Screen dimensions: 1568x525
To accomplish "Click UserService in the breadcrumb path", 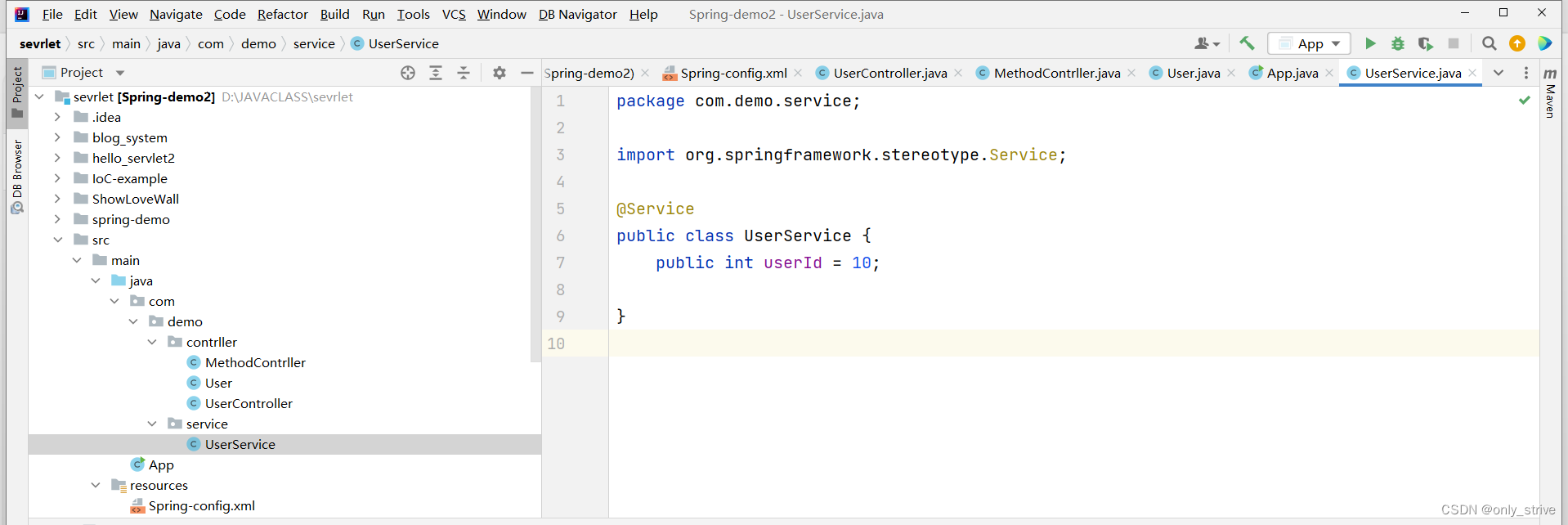I will tap(395, 43).
